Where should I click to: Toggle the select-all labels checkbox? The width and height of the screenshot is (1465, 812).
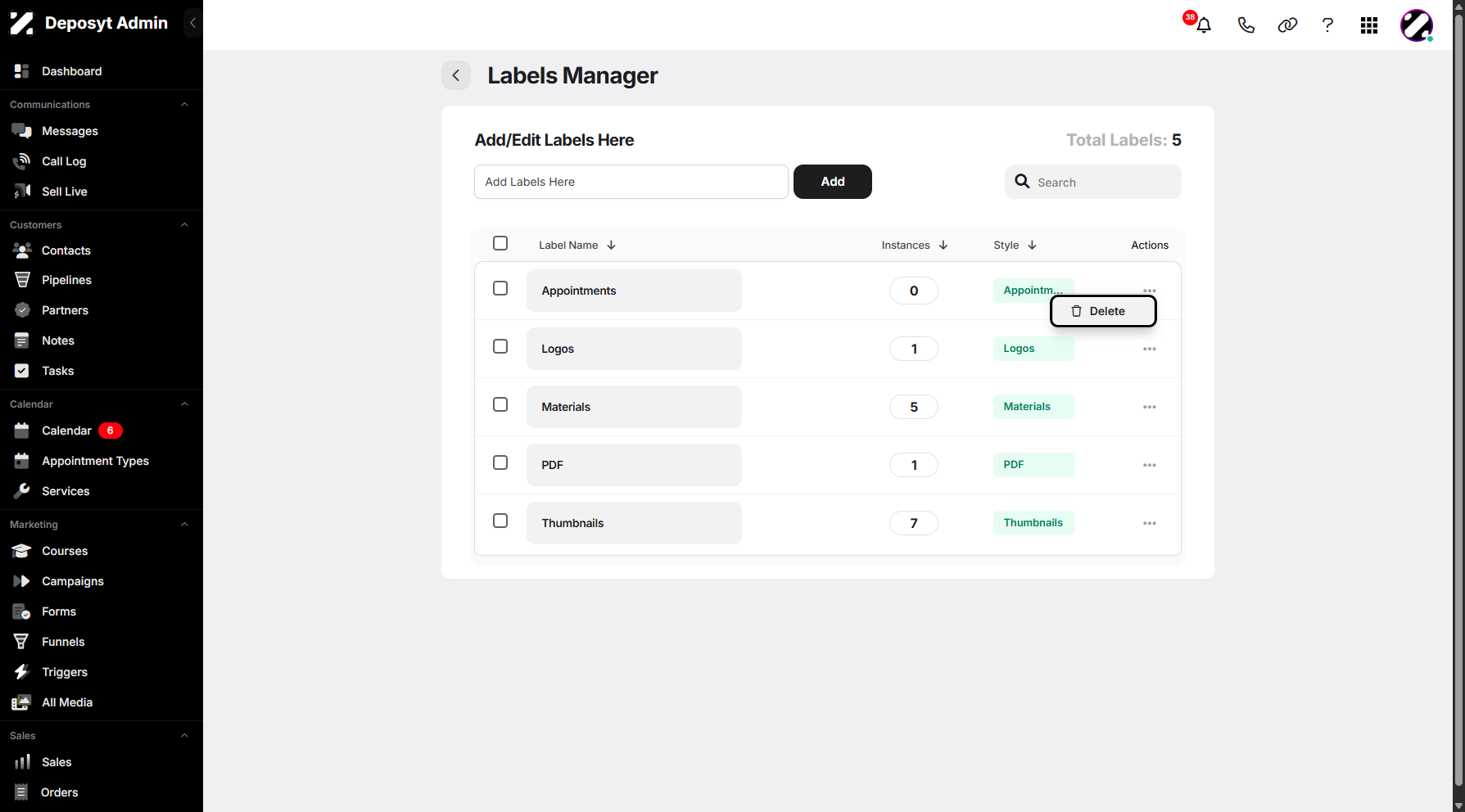[x=500, y=243]
